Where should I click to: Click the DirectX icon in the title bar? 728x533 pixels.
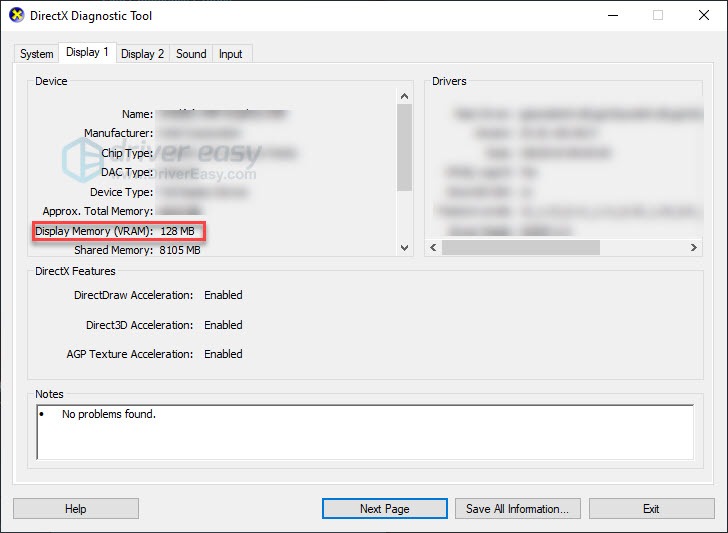pyautogui.click(x=17, y=15)
